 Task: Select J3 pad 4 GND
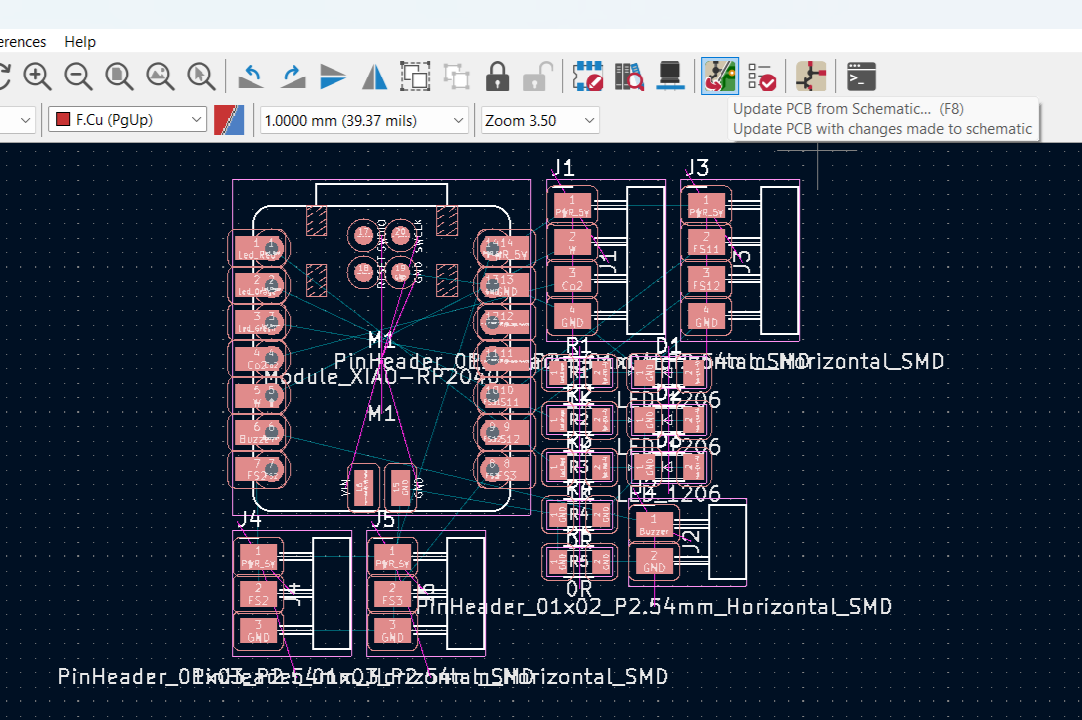(706, 315)
